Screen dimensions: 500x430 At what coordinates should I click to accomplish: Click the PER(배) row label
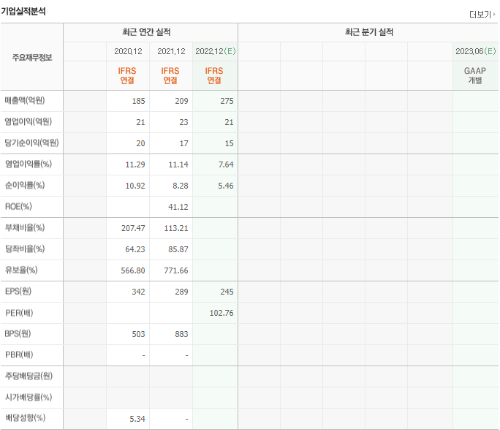(x=19, y=313)
